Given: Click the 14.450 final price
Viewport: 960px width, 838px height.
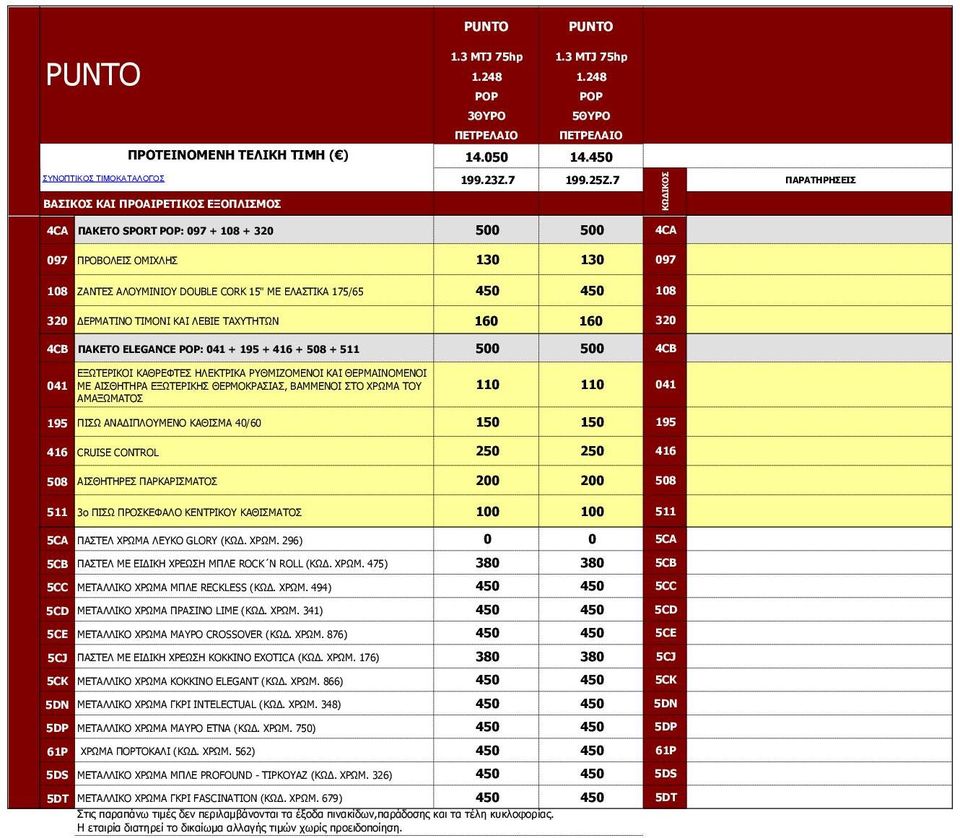Looking at the screenshot, I should coord(591,157).
